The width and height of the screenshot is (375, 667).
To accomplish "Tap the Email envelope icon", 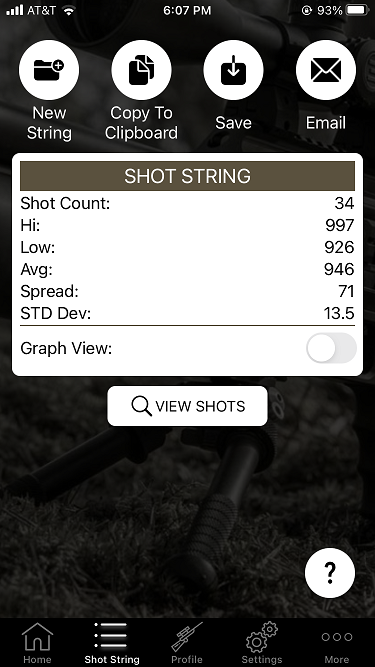I will [326, 70].
